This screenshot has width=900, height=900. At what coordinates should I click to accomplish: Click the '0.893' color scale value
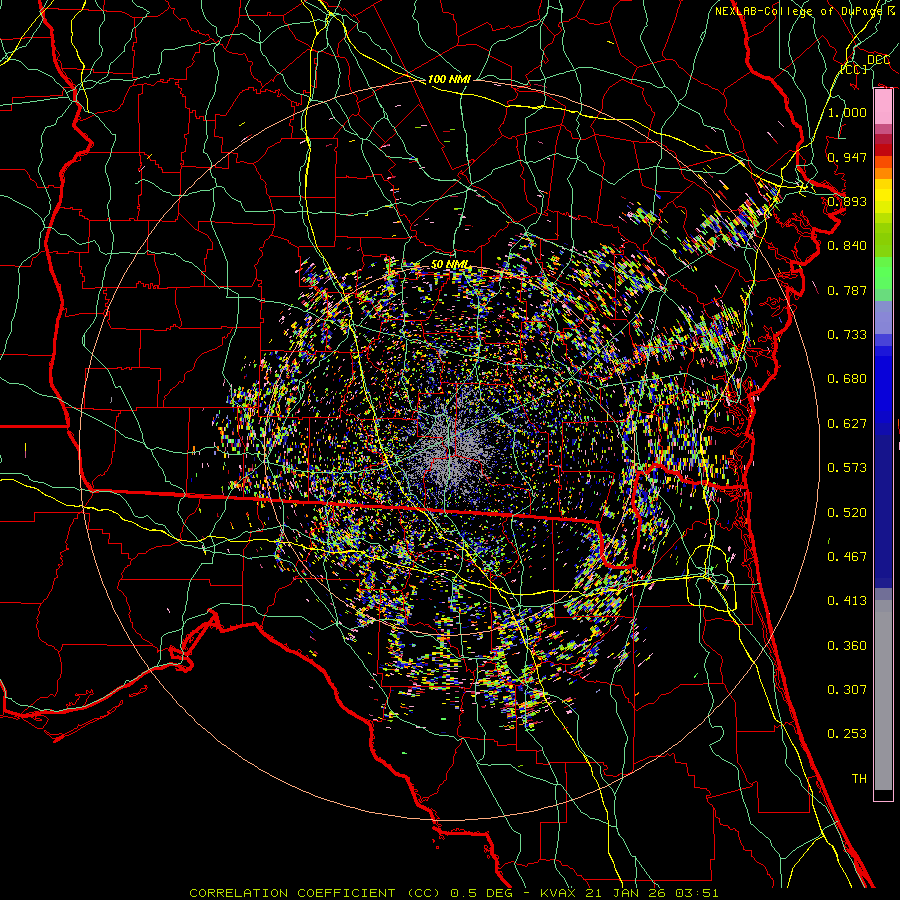point(847,201)
